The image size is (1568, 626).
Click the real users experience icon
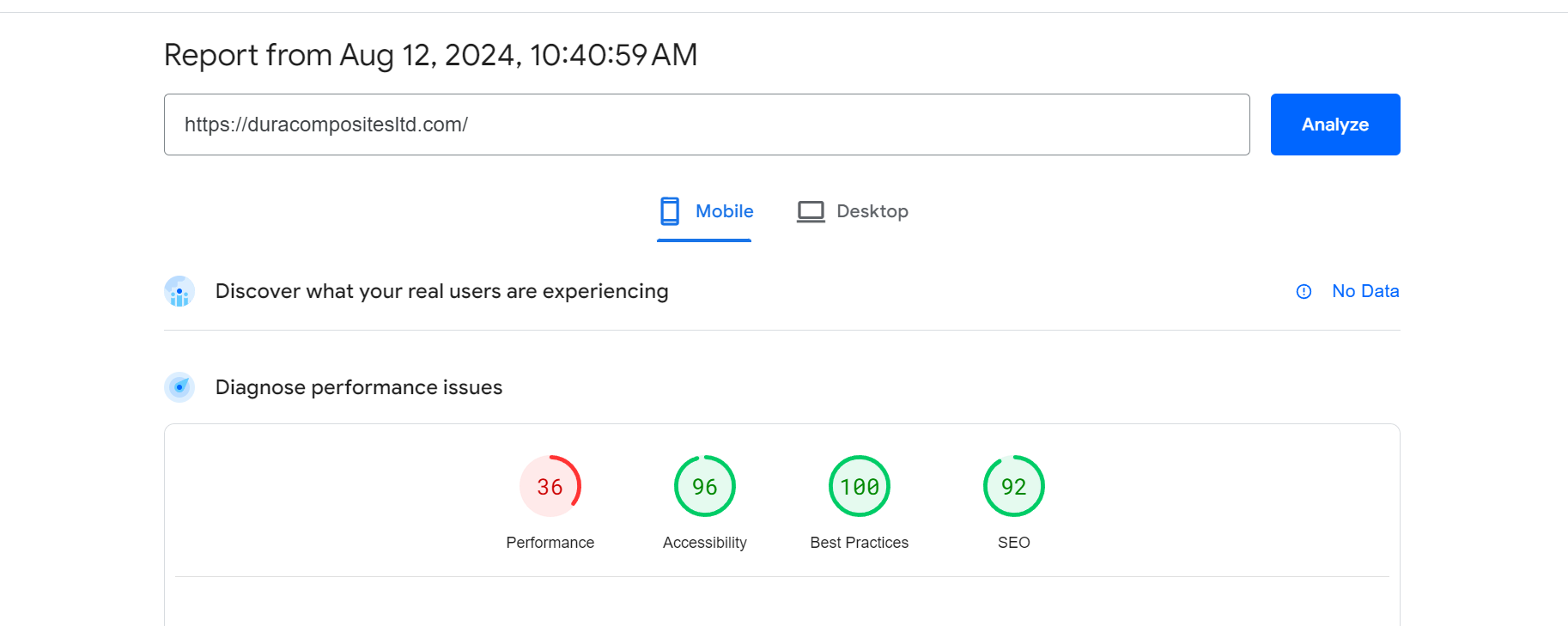tap(179, 291)
